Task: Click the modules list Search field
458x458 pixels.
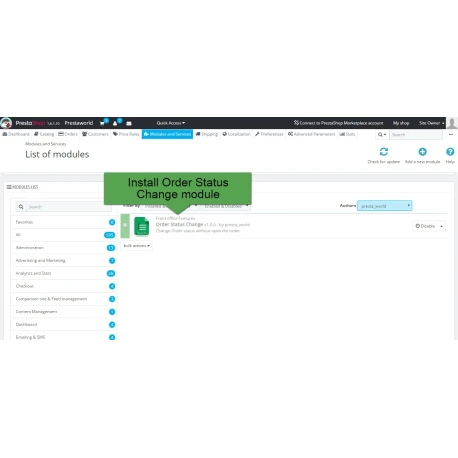Action: [68, 207]
